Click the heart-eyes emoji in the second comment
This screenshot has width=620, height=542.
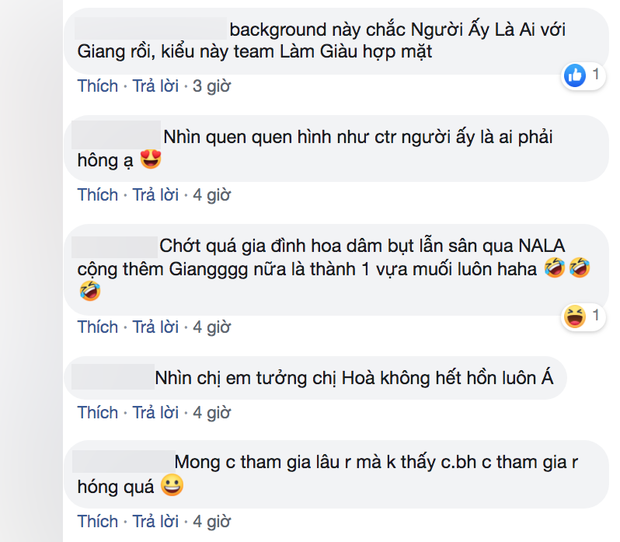[151, 159]
